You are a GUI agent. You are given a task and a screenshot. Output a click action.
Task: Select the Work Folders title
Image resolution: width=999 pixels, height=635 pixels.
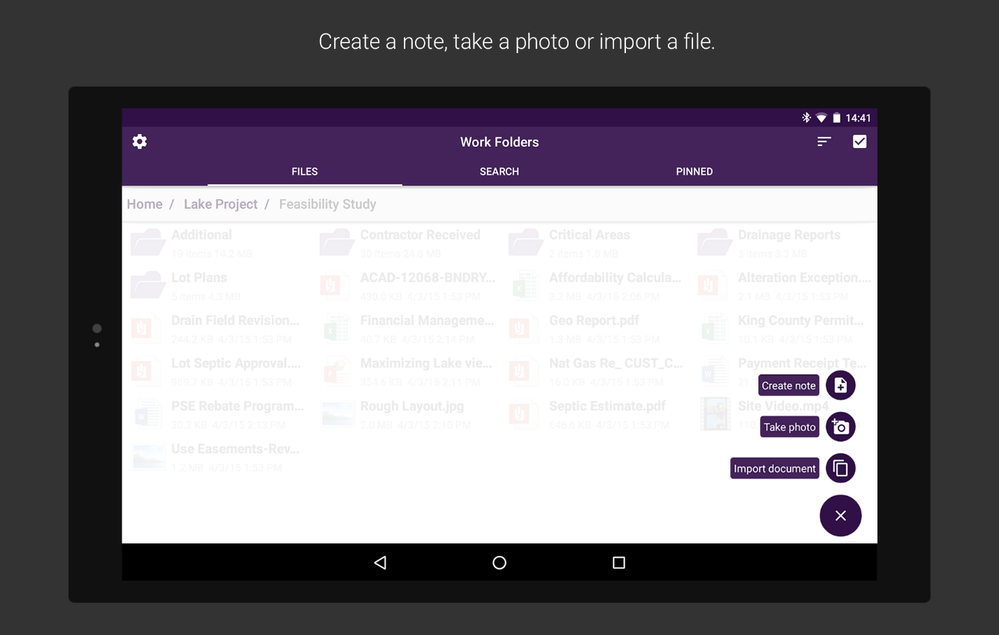(500, 142)
